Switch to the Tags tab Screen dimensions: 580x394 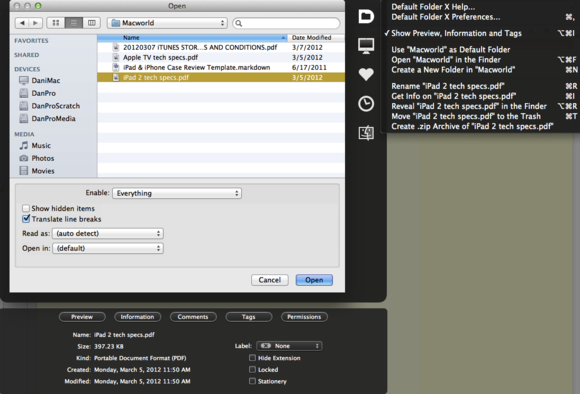tap(249, 317)
